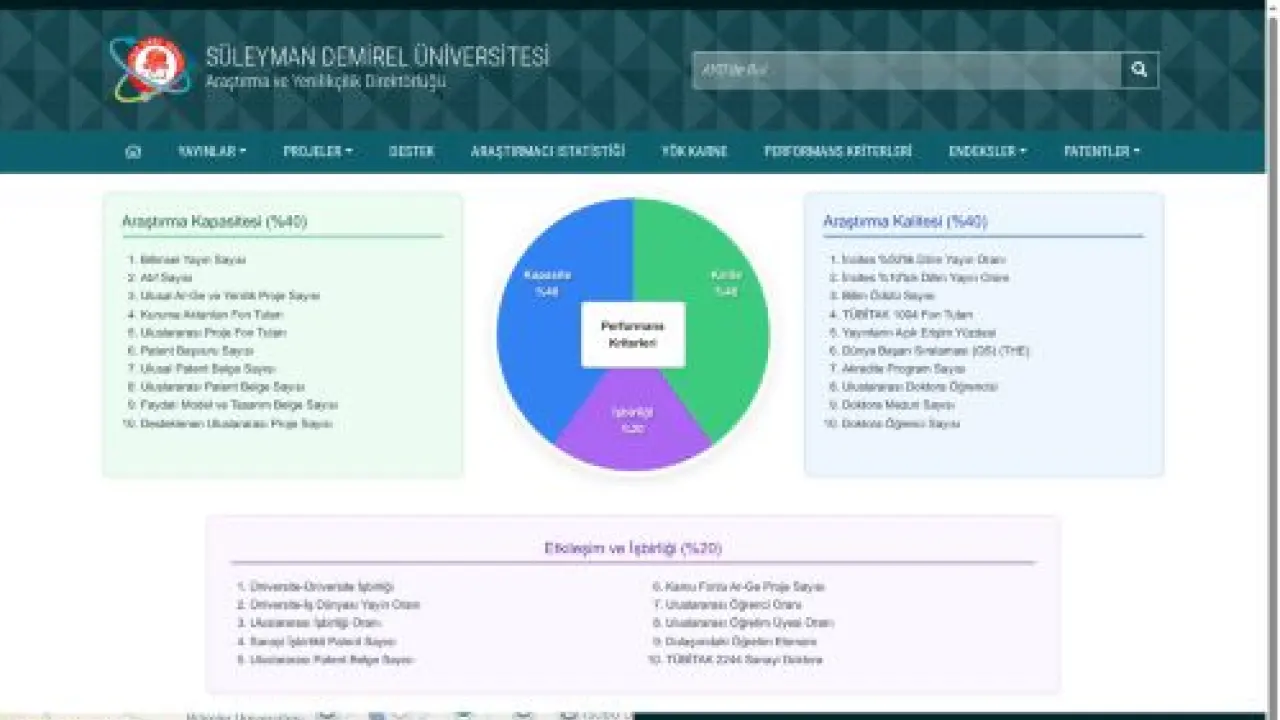This screenshot has width=1280, height=720.
Task: Click the Araştırma Kalitesi (%40) heading
Action: 905,222
